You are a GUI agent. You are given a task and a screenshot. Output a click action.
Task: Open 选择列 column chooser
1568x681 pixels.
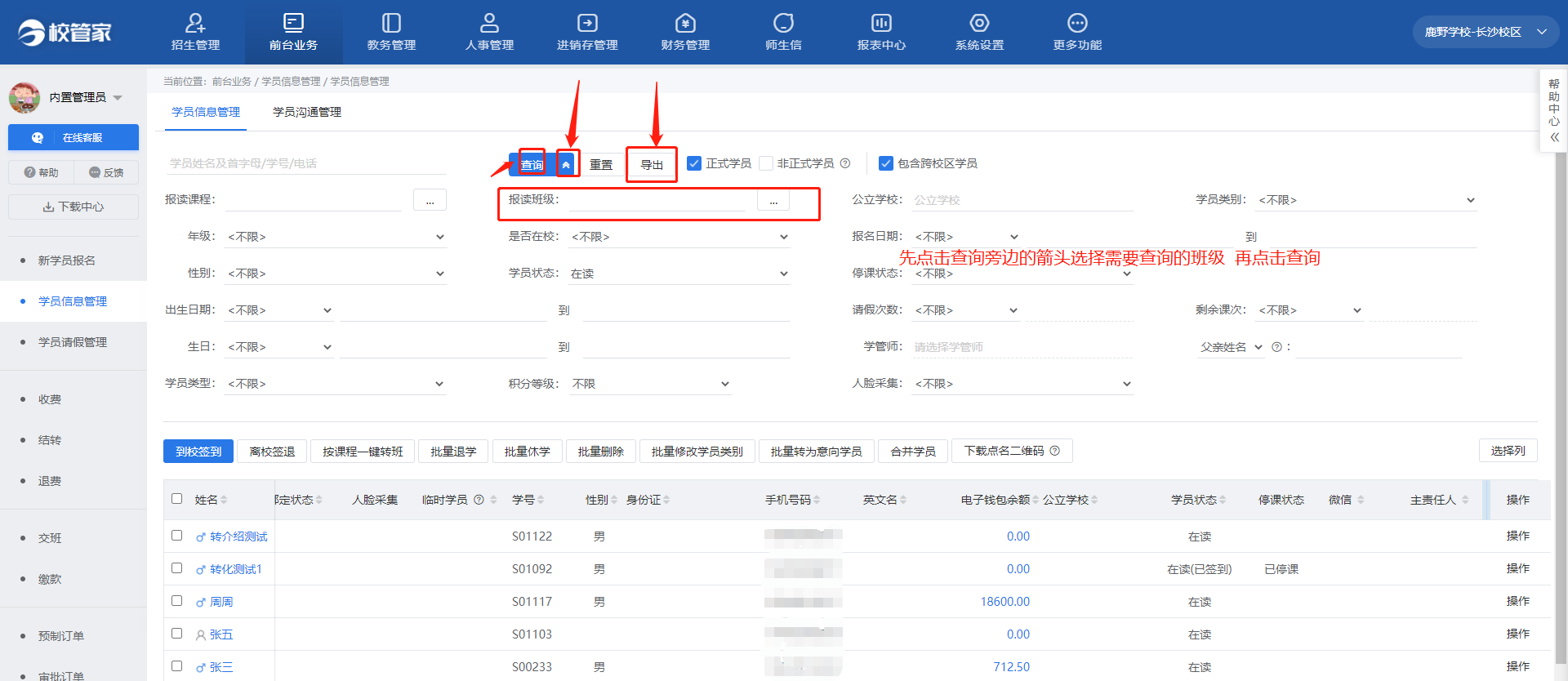(1508, 451)
